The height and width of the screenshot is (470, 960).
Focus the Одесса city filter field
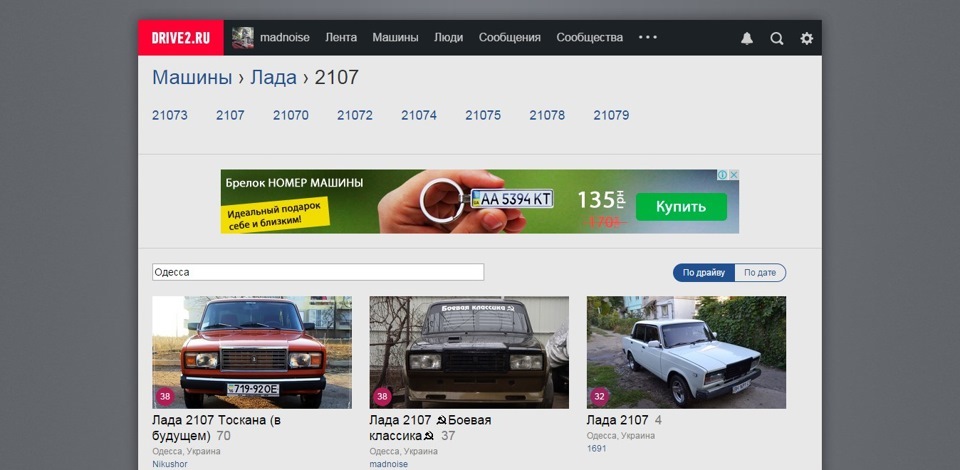(318, 272)
